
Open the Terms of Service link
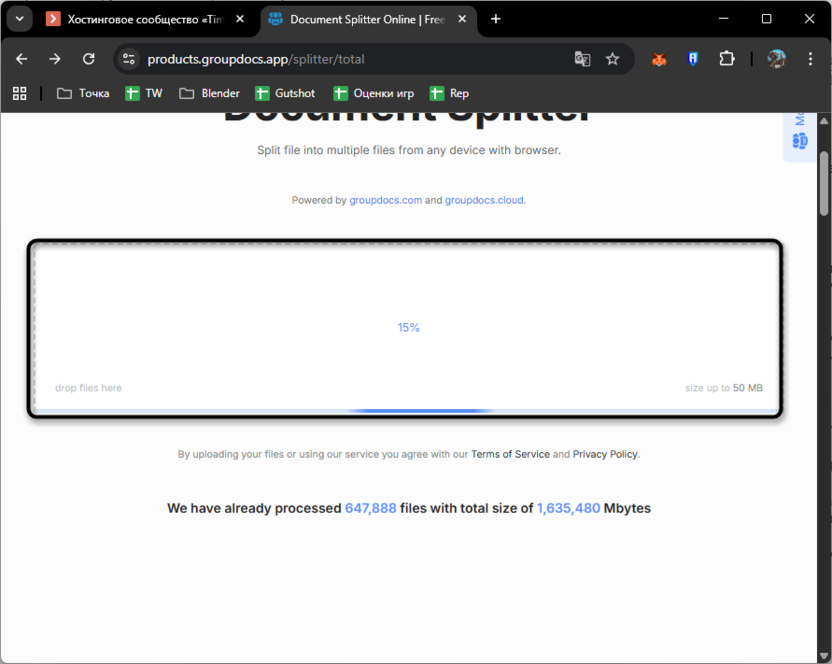click(510, 454)
